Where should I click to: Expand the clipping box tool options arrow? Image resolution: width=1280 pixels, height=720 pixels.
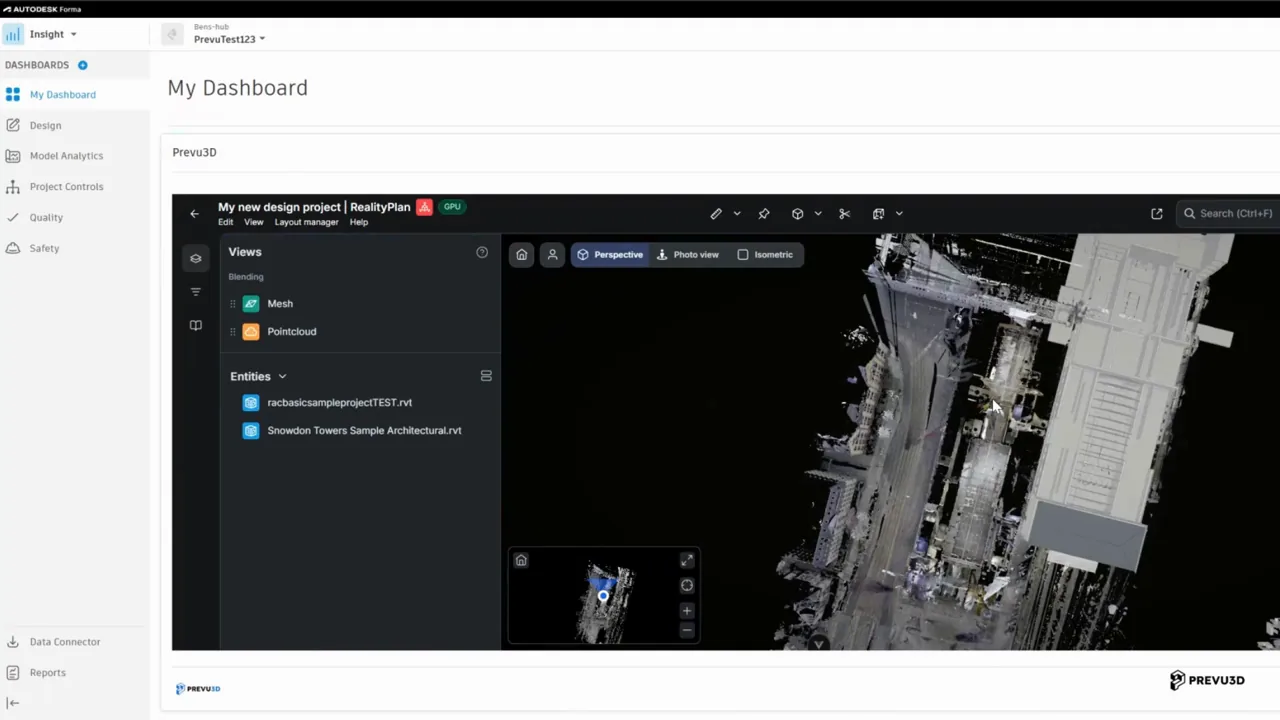pyautogui.click(x=899, y=213)
